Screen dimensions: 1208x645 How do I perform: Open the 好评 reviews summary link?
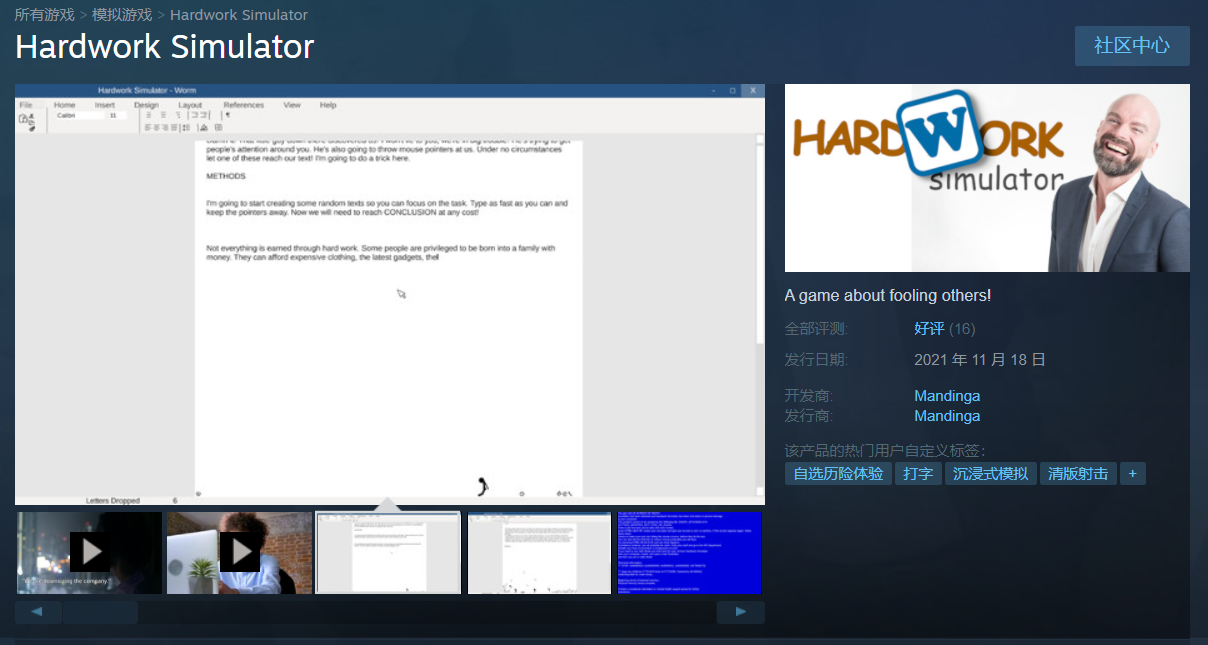tap(929, 329)
